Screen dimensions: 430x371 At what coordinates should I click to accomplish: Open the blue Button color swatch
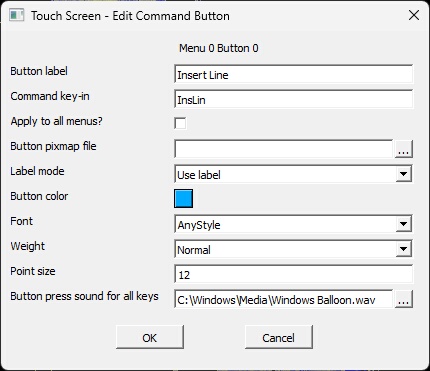183,198
